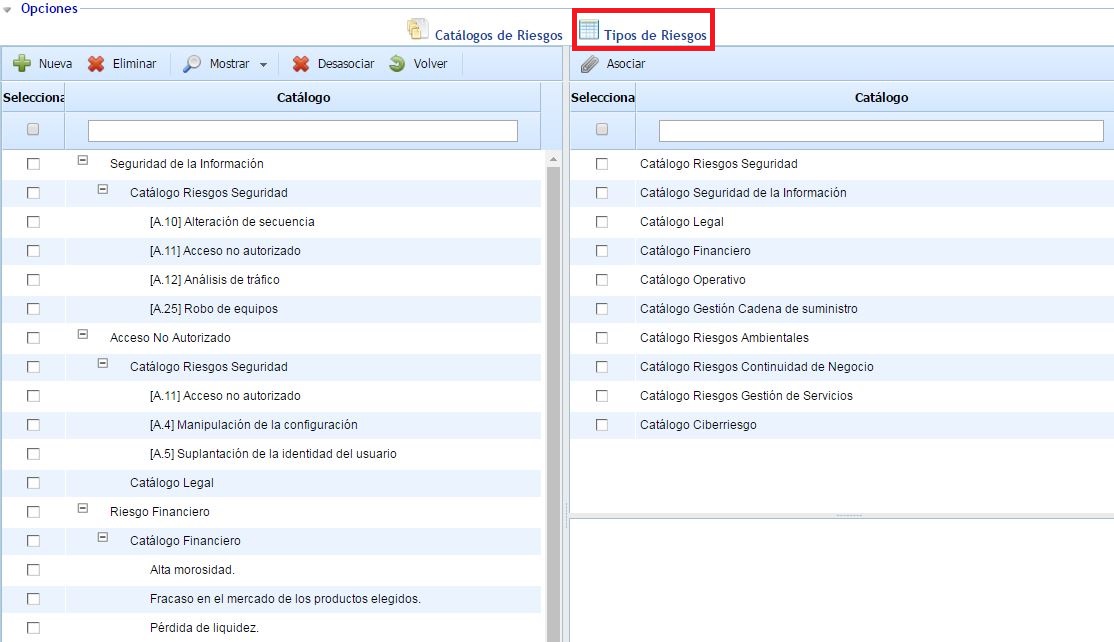Select the checkbox for Alta morosidad
Image resolution: width=1114 pixels, height=642 pixels.
tap(33, 570)
